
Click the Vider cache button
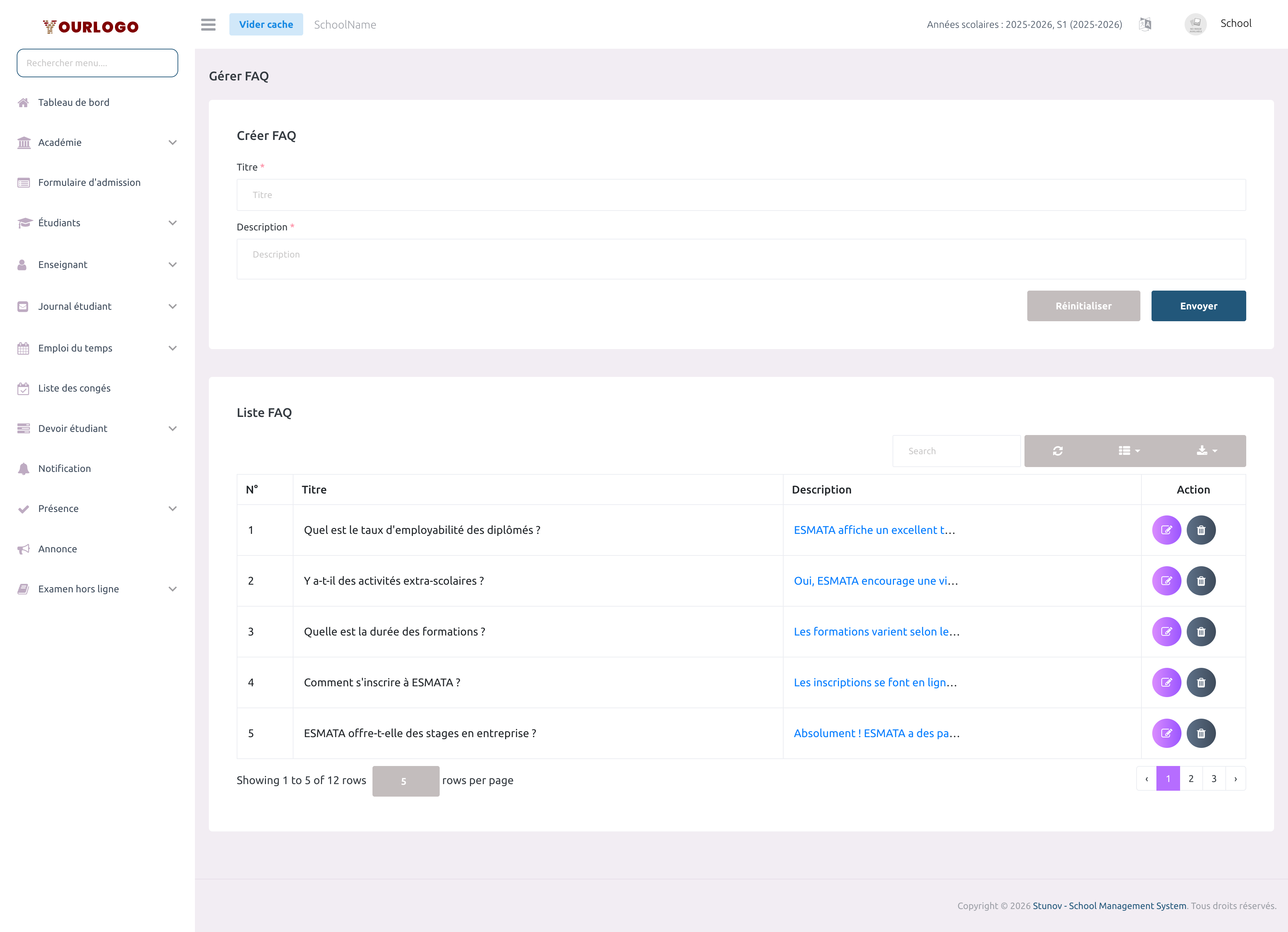(x=266, y=24)
